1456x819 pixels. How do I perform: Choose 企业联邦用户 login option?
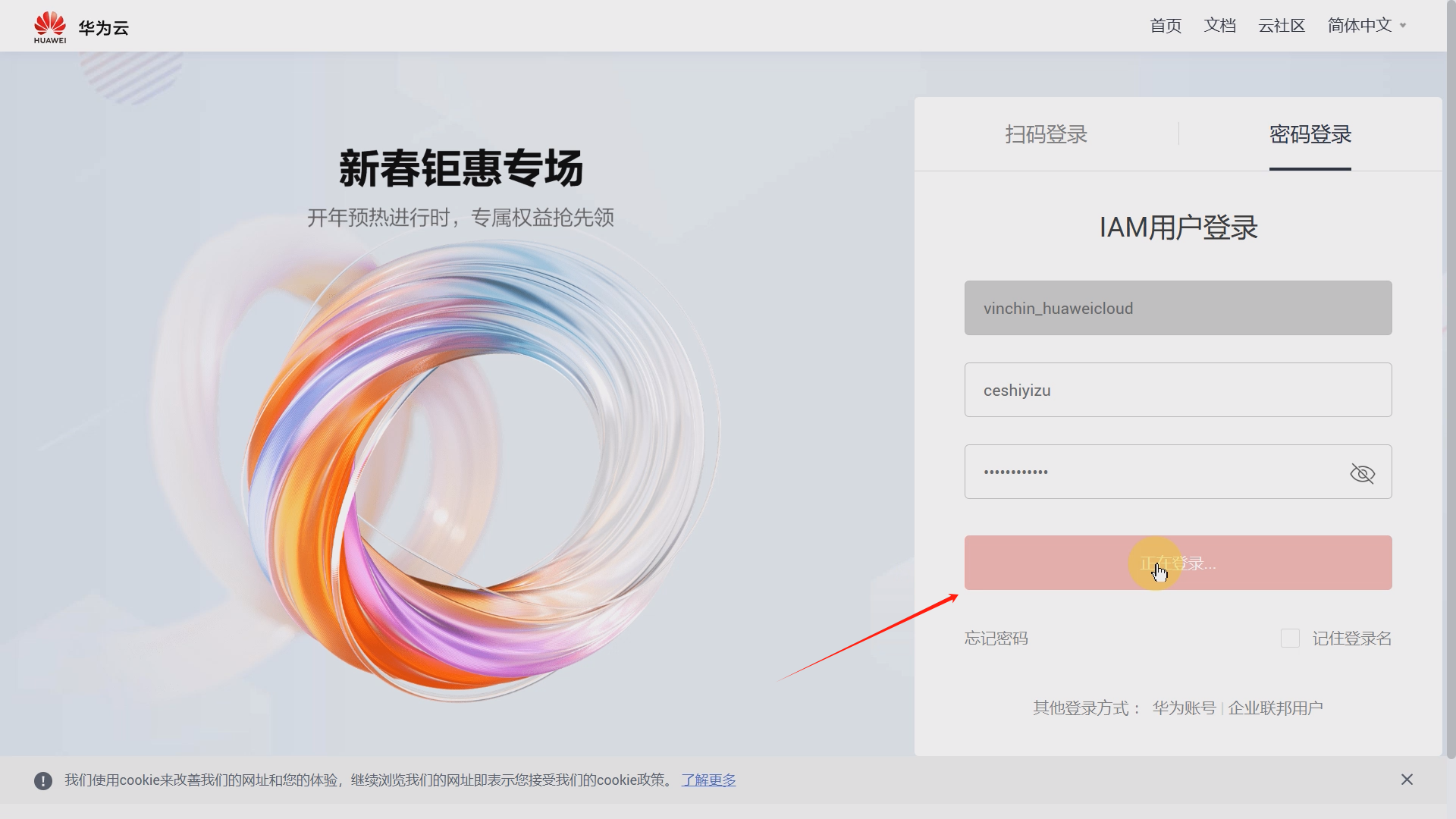(x=1275, y=708)
